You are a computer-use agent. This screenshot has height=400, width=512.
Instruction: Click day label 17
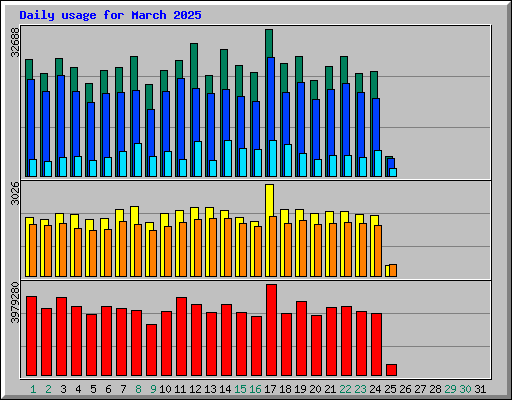(270, 389)
